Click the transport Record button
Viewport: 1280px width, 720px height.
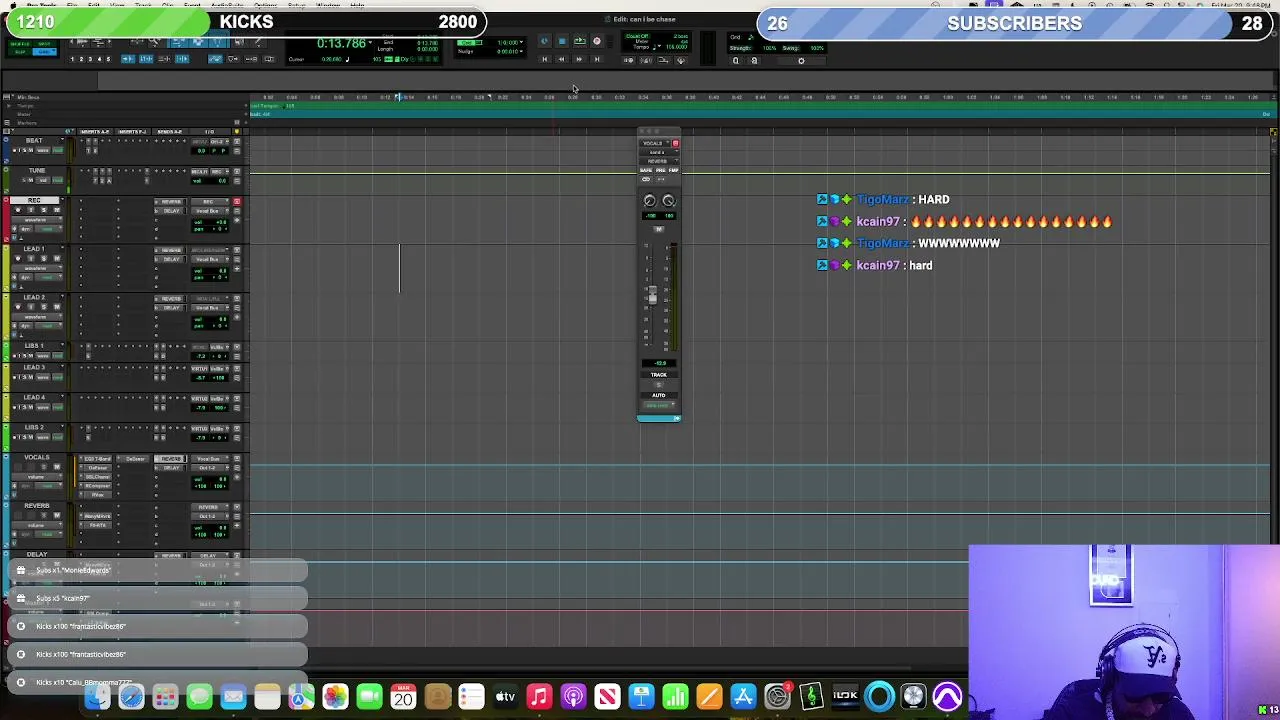point(597,41)
